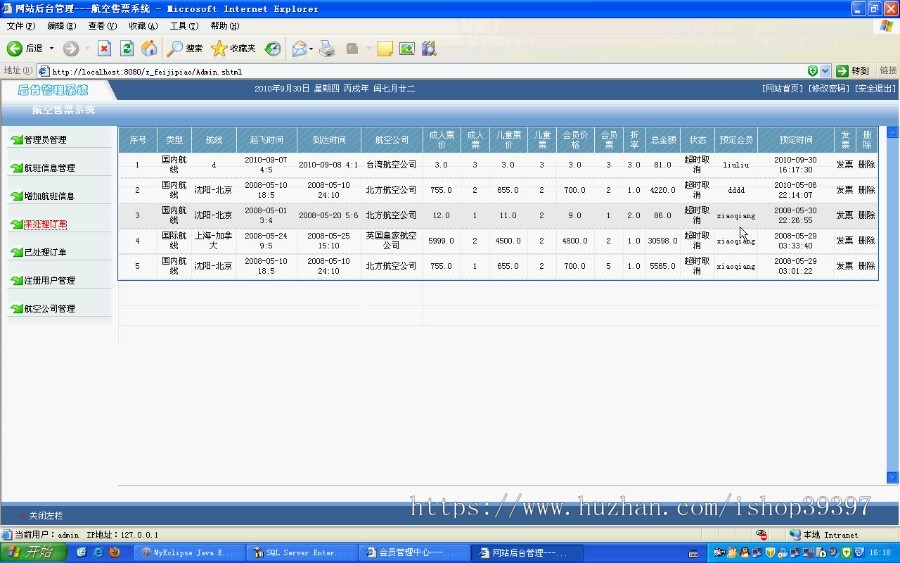The image size is (900, 563).
Task: Click green arrow icon beside 航空公司管理
Action: [17, 309]
